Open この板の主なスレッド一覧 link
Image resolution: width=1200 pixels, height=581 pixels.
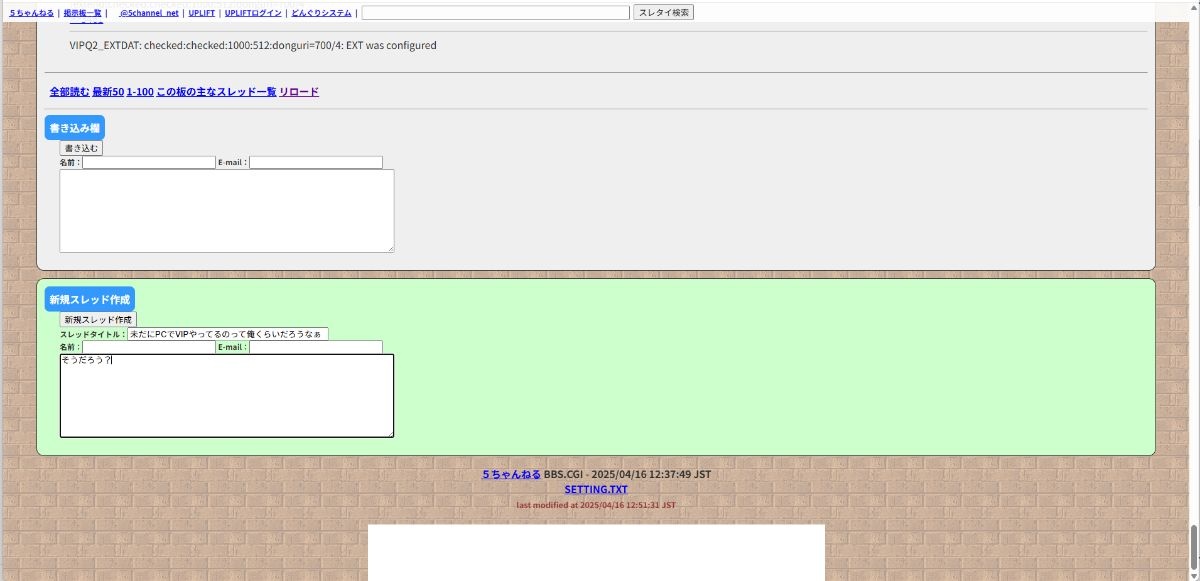(x=216, y=92)
